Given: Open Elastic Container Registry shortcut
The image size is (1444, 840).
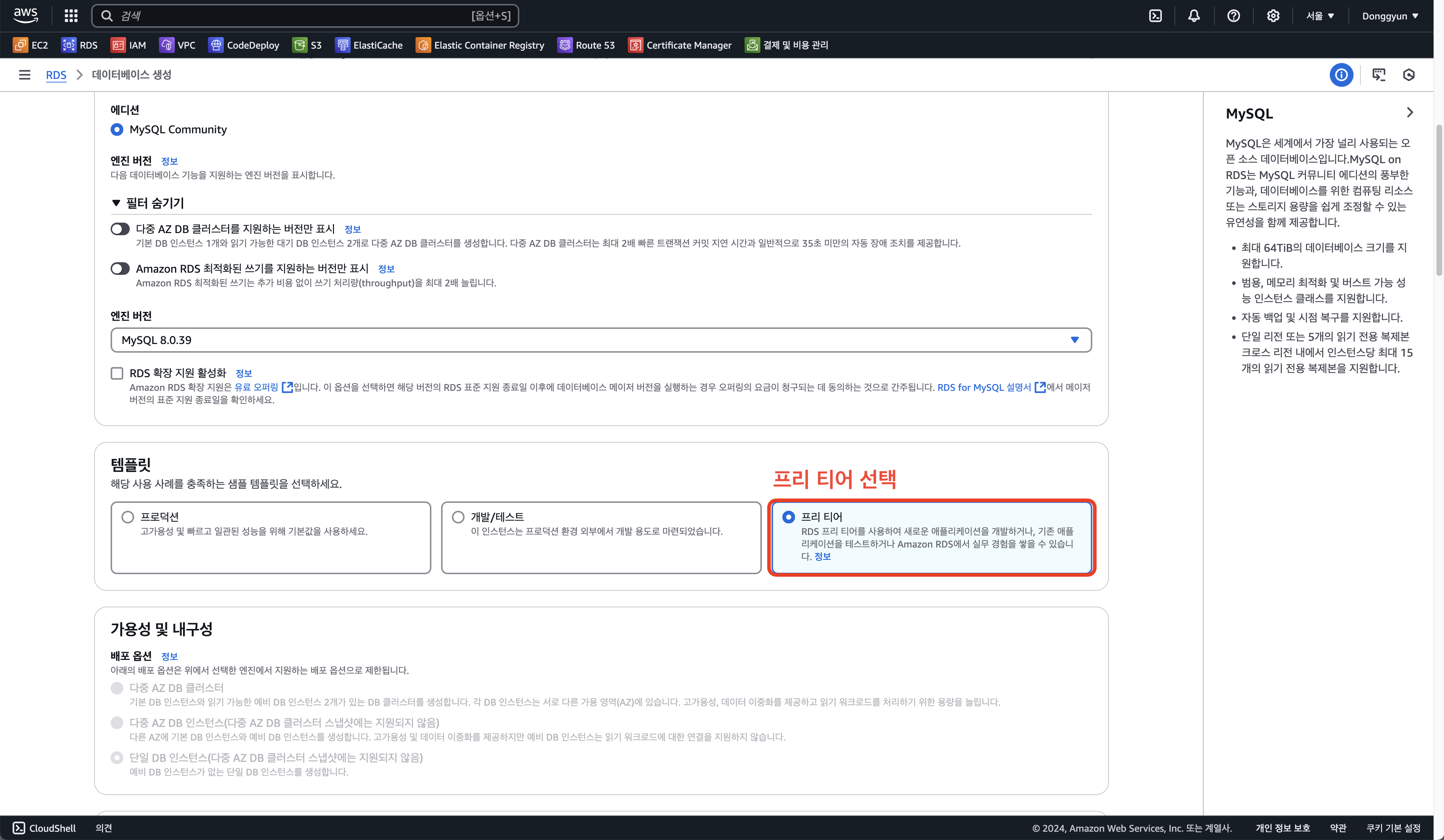Looking at the screenshot, I should pos(480,45).
